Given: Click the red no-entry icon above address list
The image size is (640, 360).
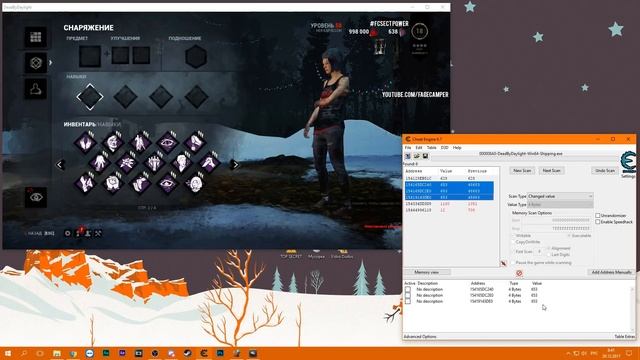Looking at the screenshot, I should click(x=519, y=273).
